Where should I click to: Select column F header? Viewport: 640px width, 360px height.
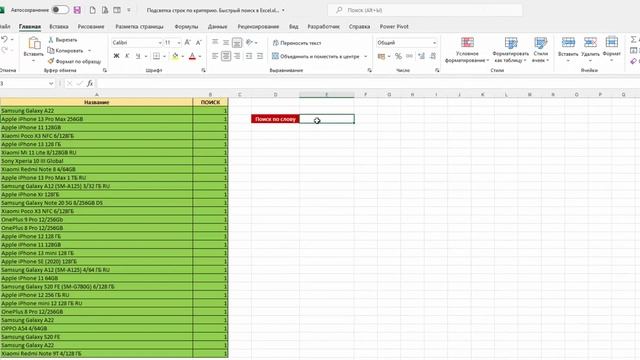coord(365,95)
